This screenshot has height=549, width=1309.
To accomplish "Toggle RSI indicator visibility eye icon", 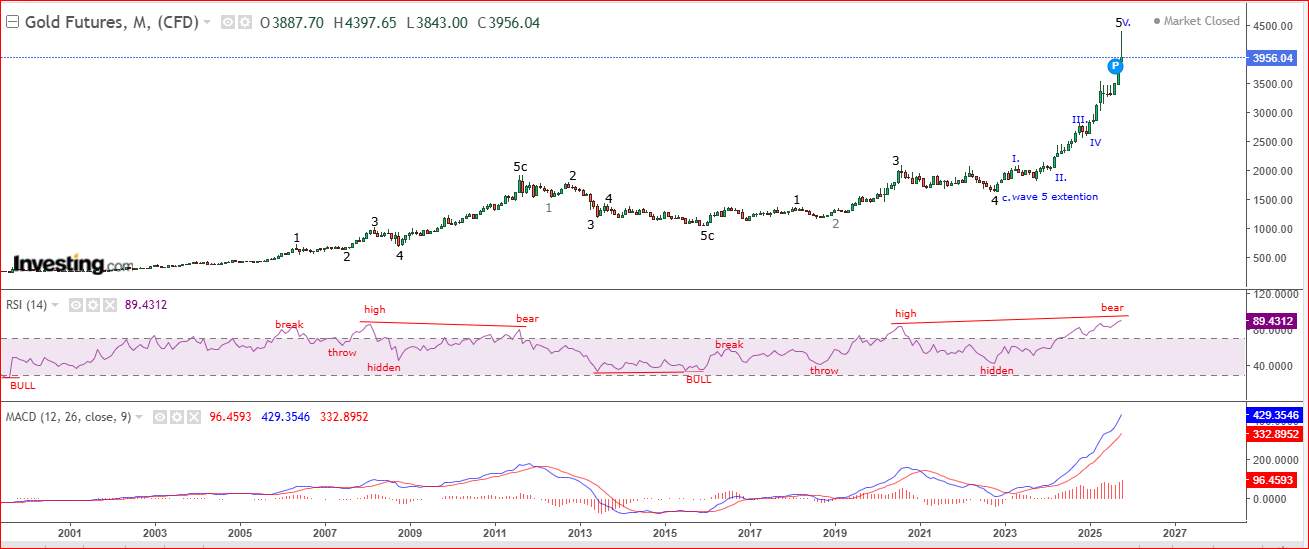I will pyautogui.click(x=74, y=305).
